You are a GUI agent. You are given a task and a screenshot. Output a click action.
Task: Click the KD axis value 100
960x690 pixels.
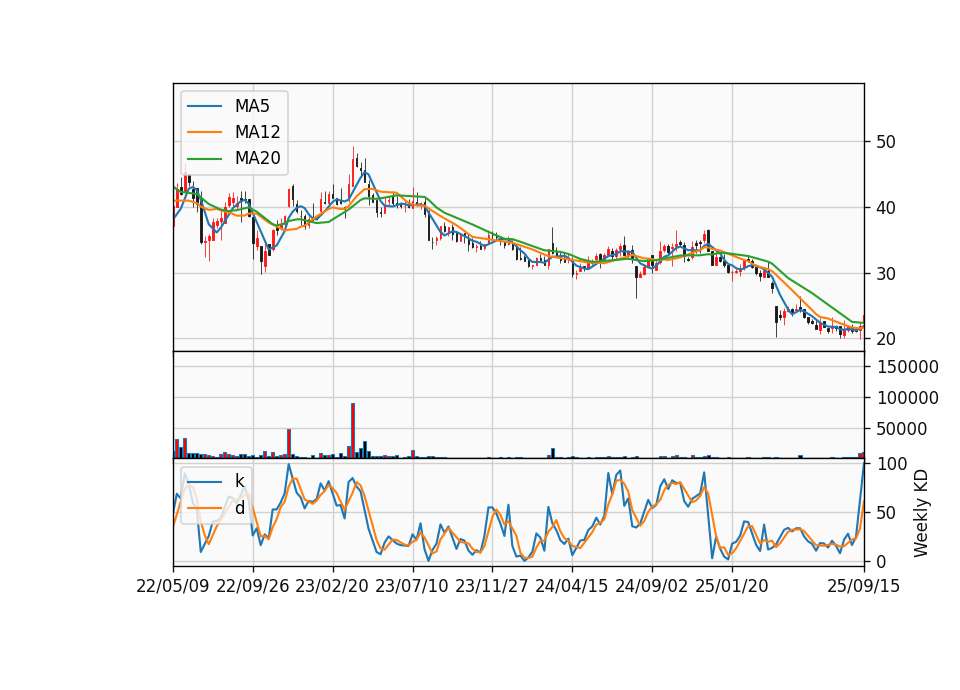891,464
